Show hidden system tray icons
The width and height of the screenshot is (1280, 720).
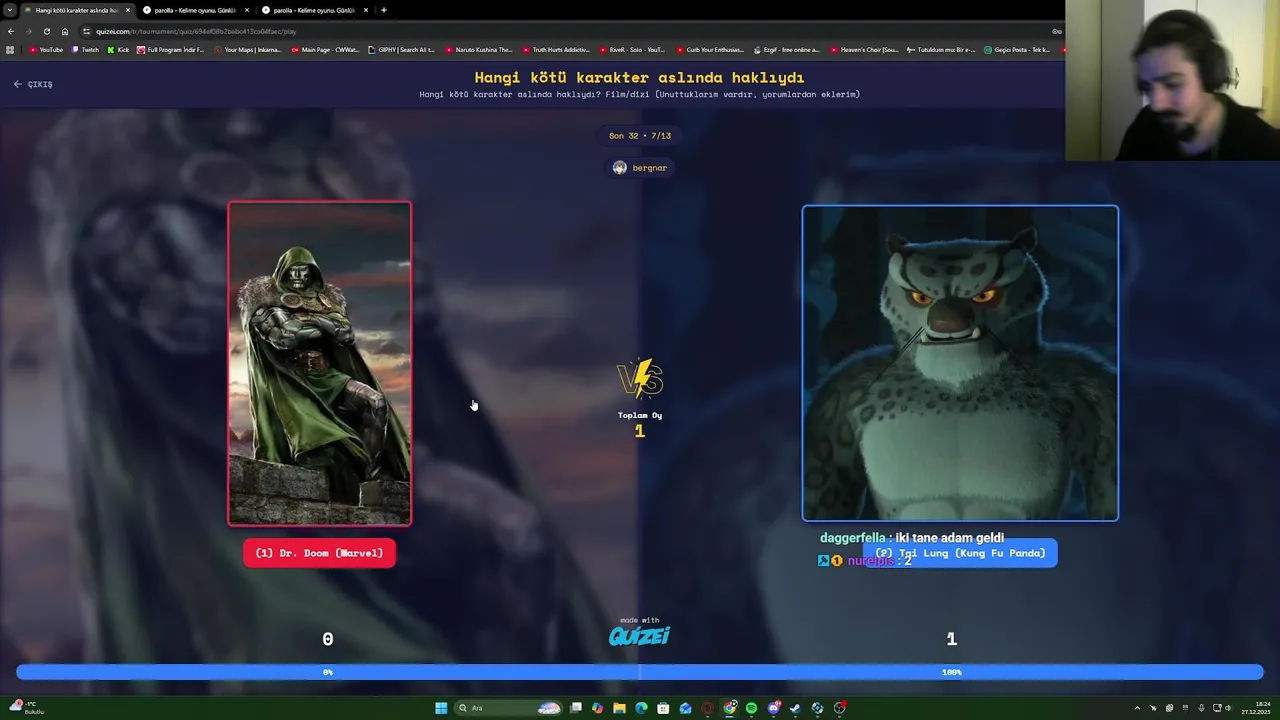point(1137,708)
